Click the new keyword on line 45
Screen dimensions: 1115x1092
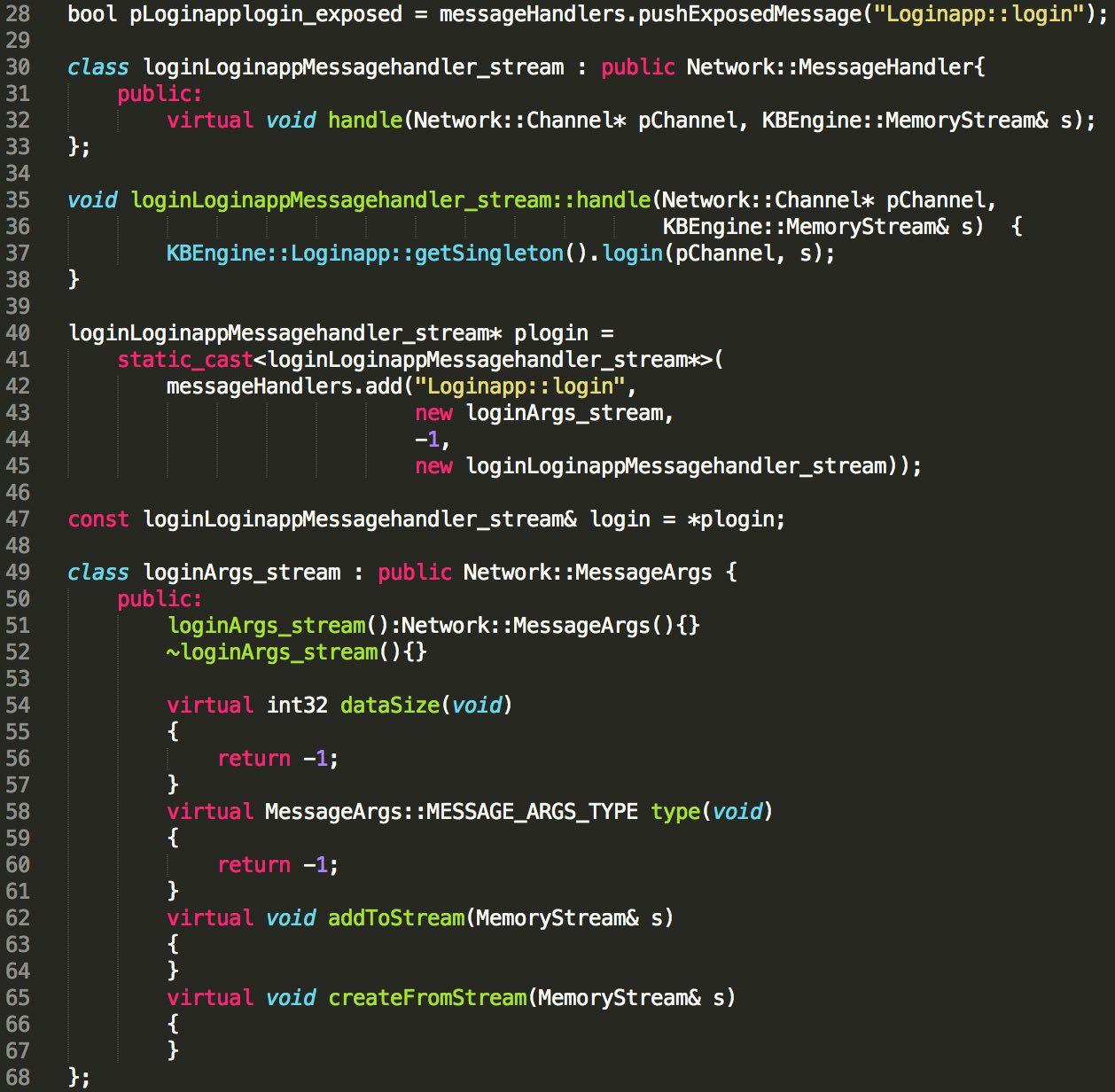tap(433, 465)
